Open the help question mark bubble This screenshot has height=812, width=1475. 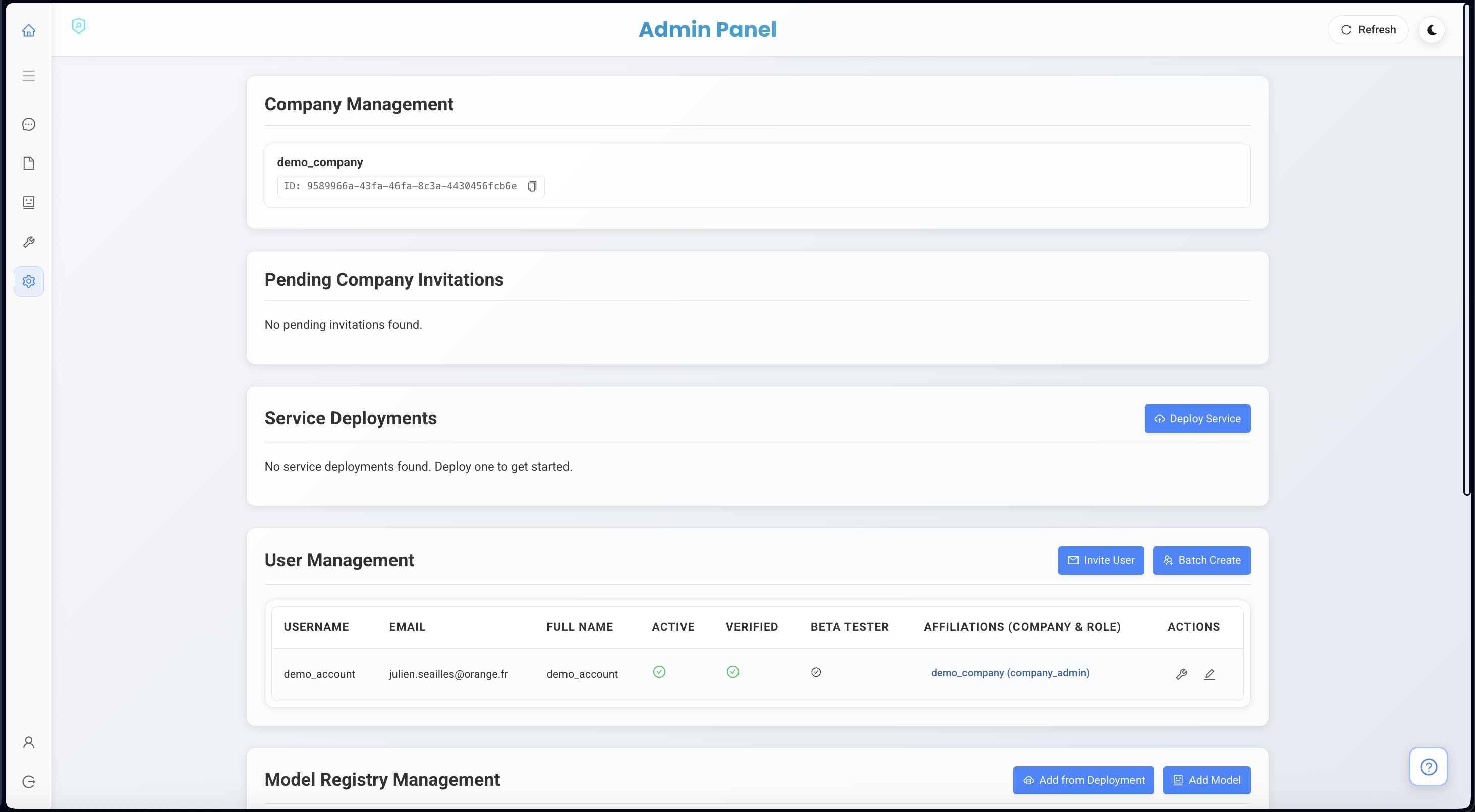[x=1428, y=767]
